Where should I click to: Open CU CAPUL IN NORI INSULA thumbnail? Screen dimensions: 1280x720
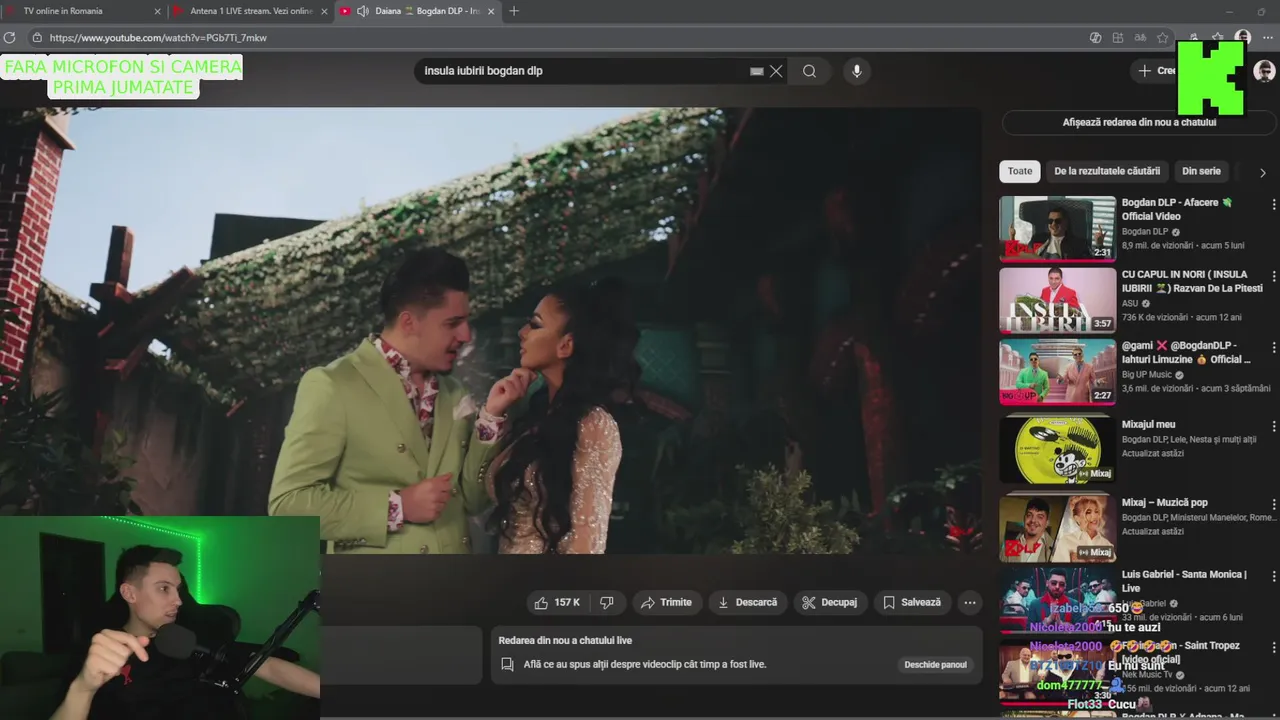1057,299
